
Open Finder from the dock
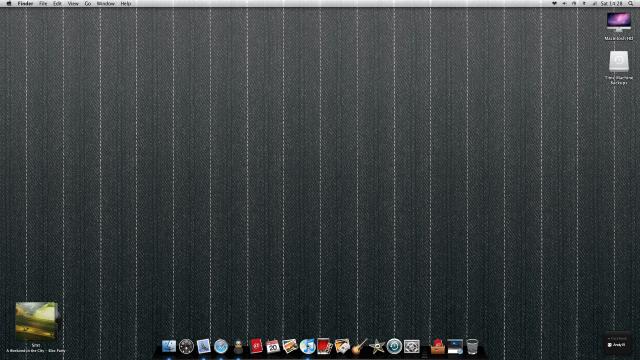tap(169, 346)
